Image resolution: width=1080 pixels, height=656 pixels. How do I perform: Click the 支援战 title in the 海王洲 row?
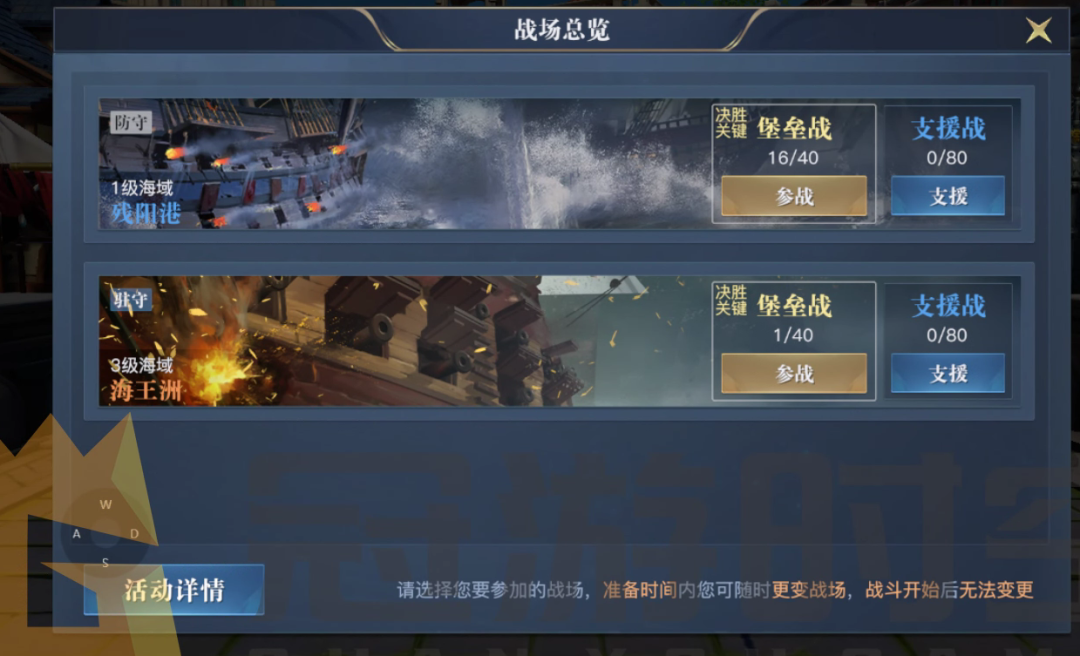(x=948, y=305)
